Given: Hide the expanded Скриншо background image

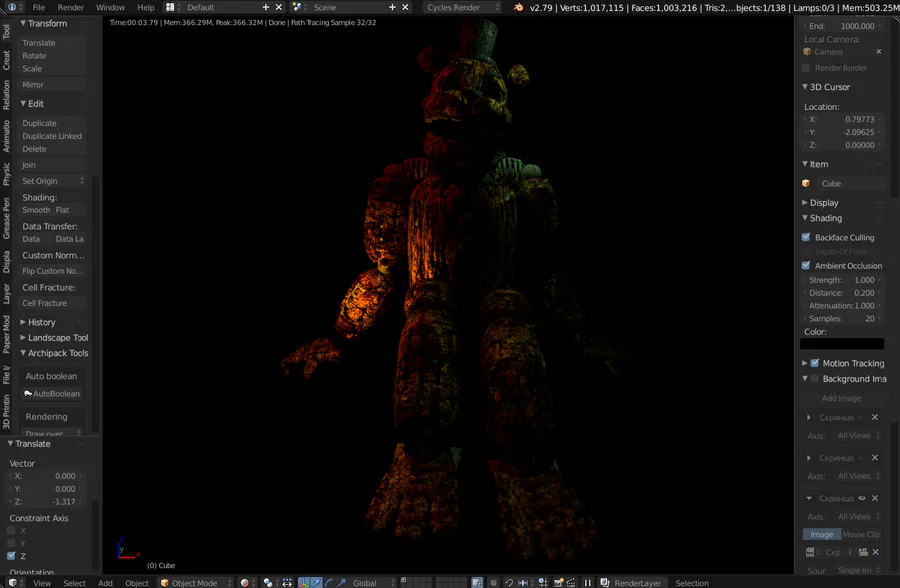Looking at the screenshot, I should pos(862,498).
